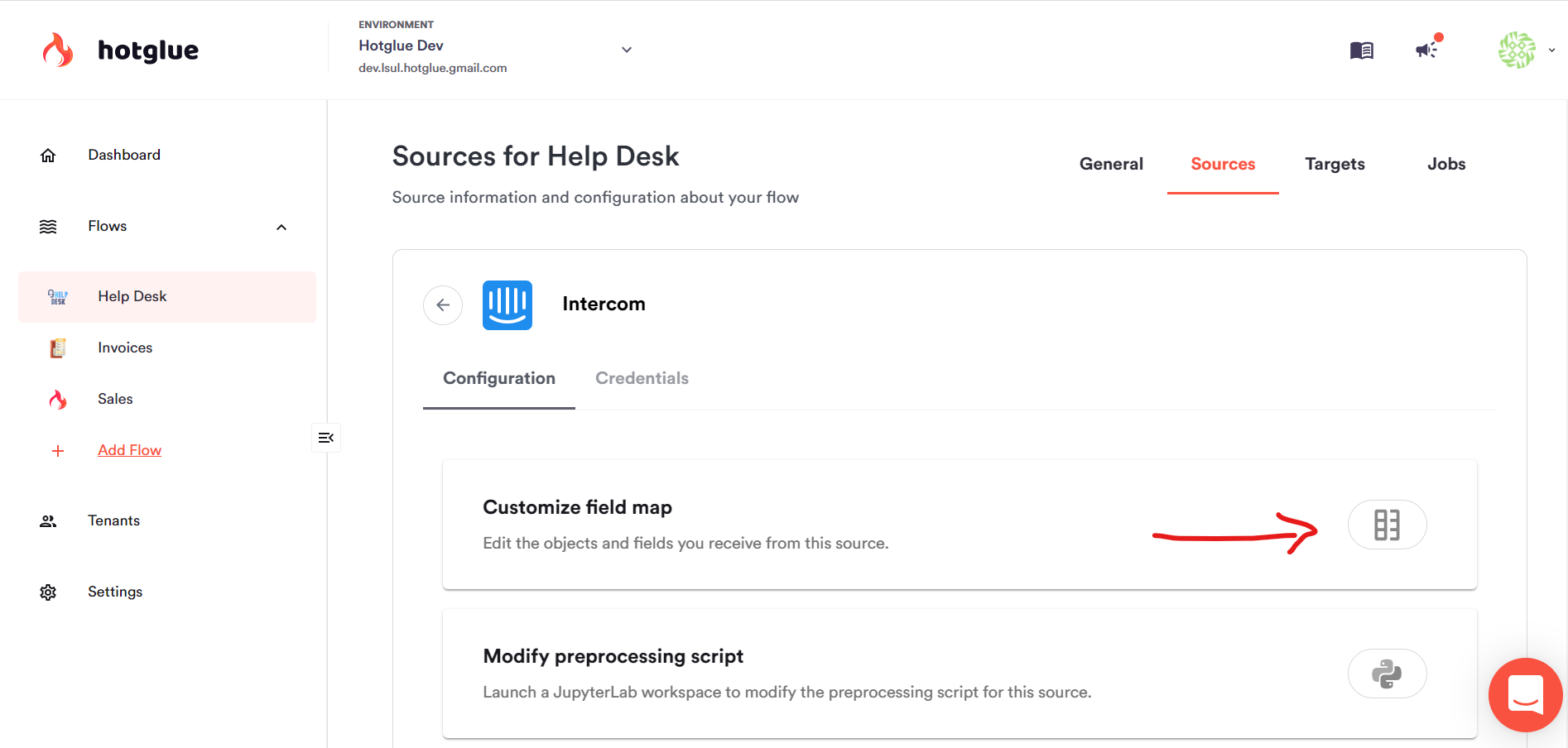Click the dev.lsul.hotglue.gmail.com text

[x=432, y=68]
